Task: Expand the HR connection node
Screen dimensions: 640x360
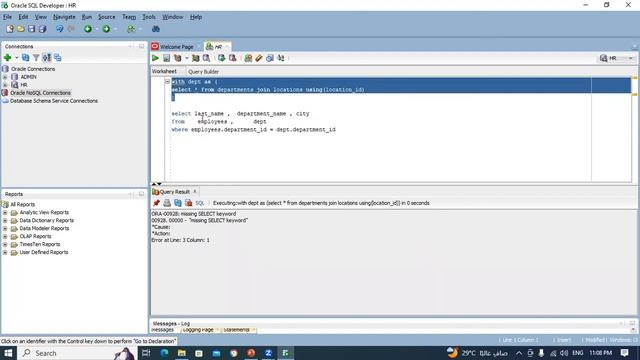Action: click(x=5, y=85)
